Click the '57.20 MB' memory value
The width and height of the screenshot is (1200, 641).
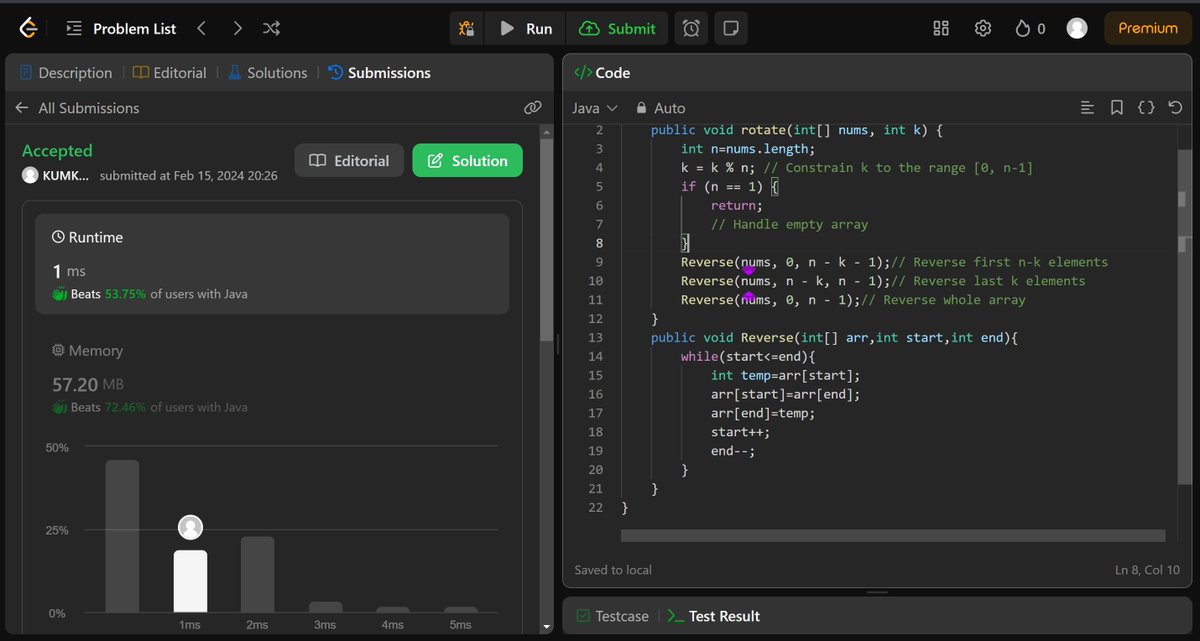(x=88, y=384)
